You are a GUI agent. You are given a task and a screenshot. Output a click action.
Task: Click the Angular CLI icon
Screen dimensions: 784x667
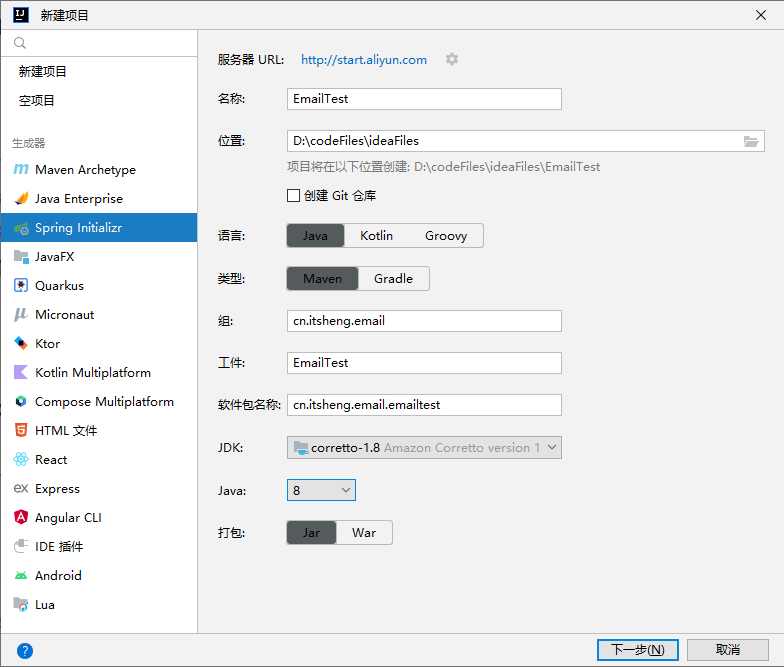(x=21, y=518)
